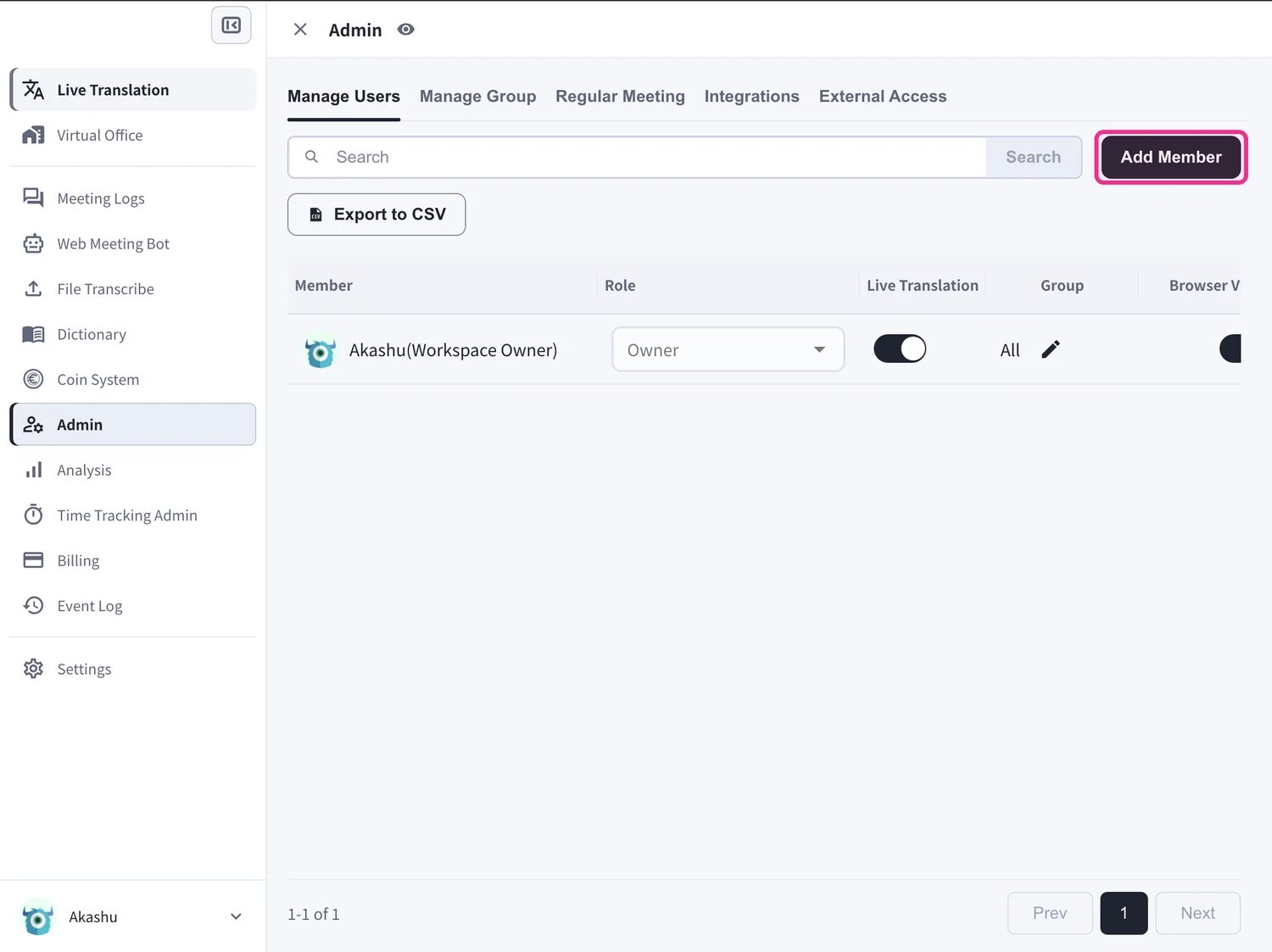Click the magnifier icon in the search box
The image size is (1272, 952).
[311, 157]
